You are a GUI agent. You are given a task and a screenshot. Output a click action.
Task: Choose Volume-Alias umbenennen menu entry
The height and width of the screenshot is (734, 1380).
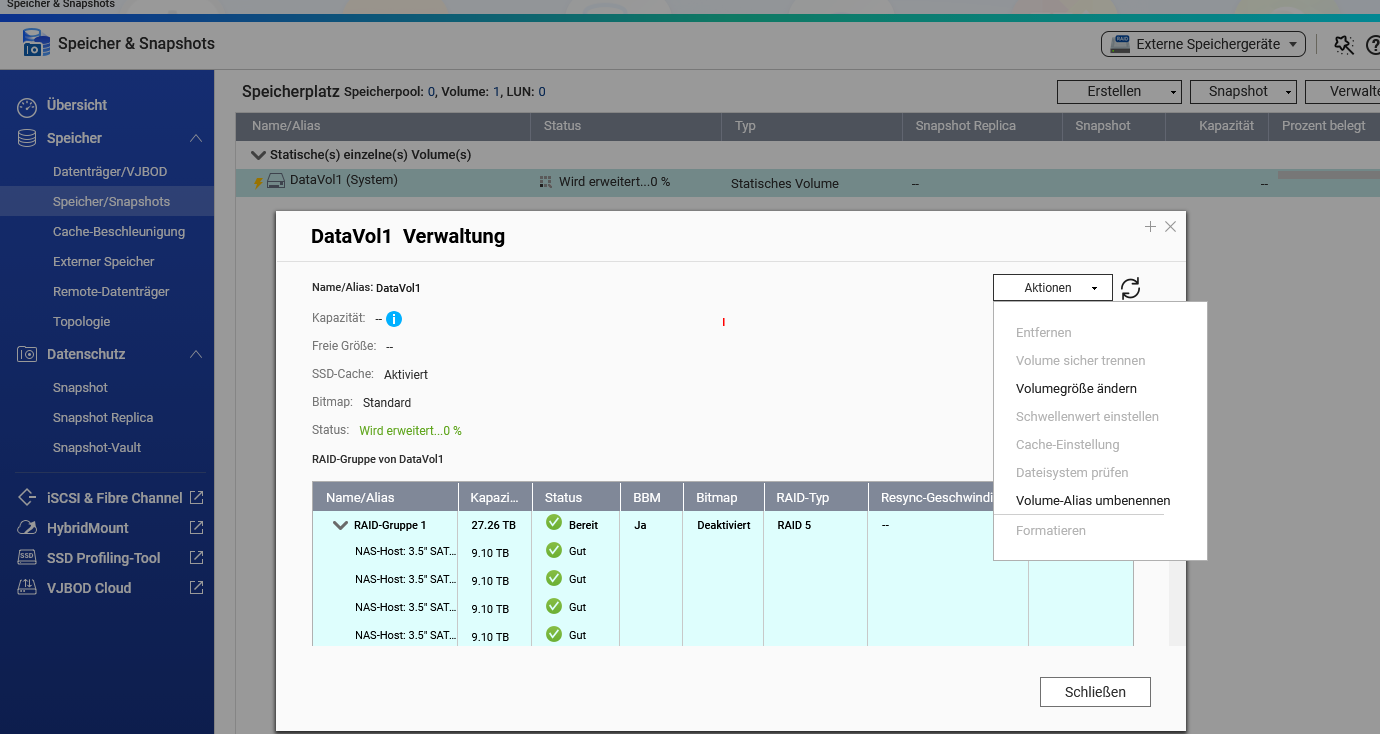tap(1093, 501)
